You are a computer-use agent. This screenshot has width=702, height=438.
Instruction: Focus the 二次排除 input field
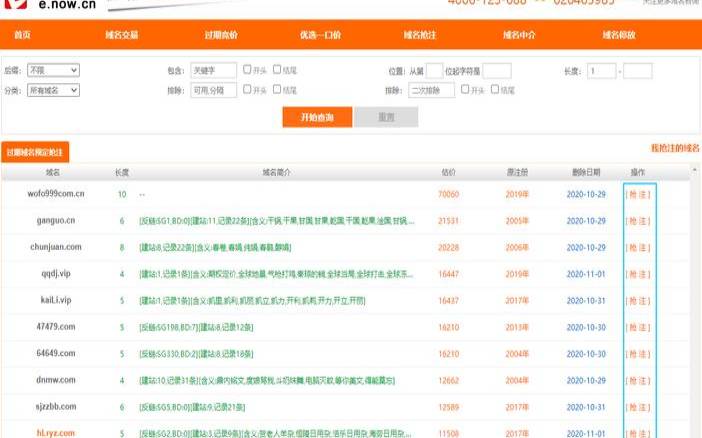[x=432, y=90]
